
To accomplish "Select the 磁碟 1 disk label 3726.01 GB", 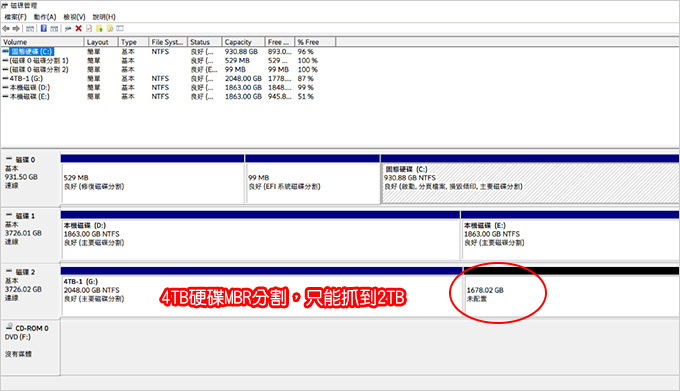I will coord(30,234).
